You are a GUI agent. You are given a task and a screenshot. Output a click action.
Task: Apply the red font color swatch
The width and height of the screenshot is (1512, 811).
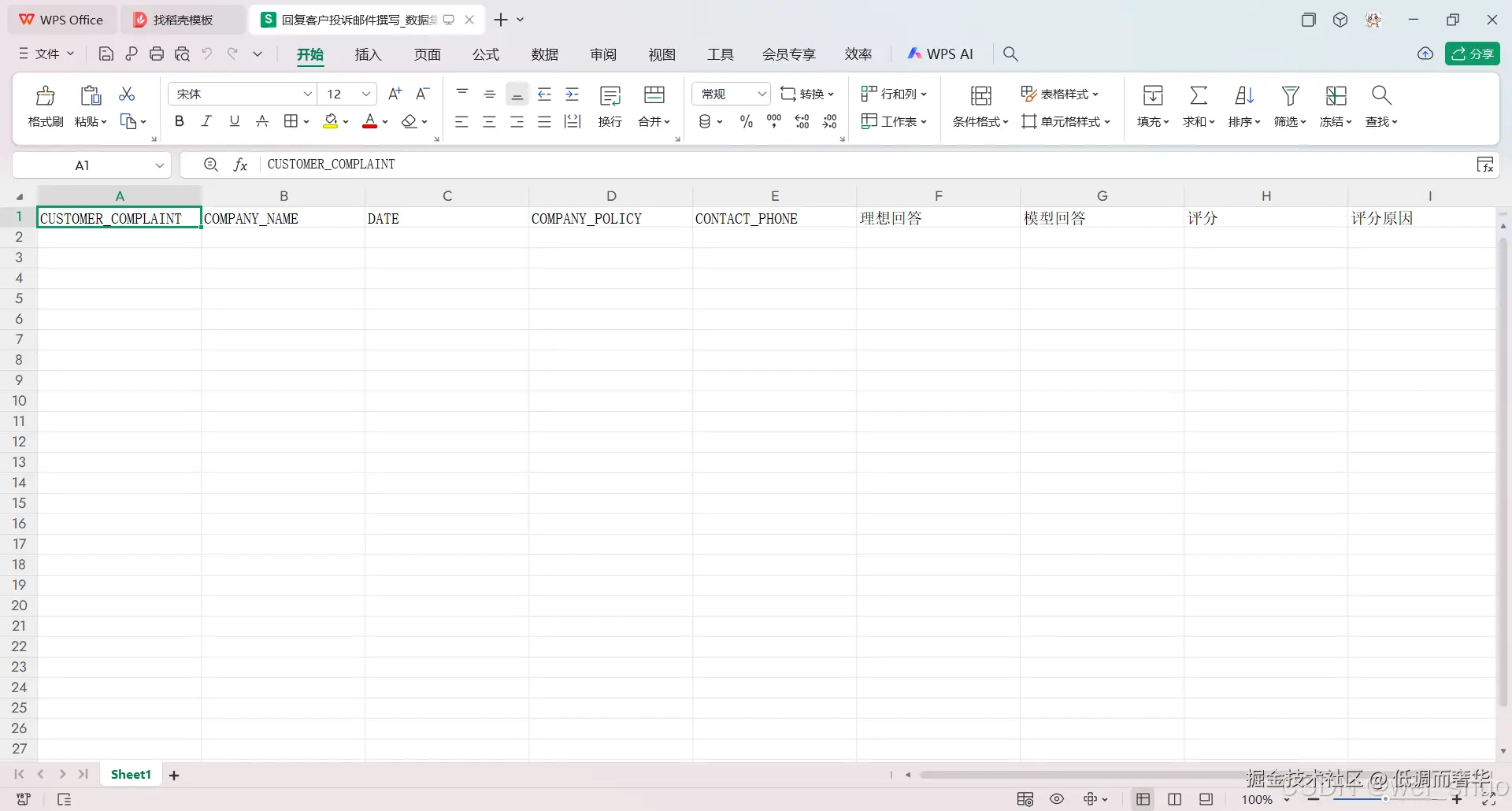coord(370,121)
